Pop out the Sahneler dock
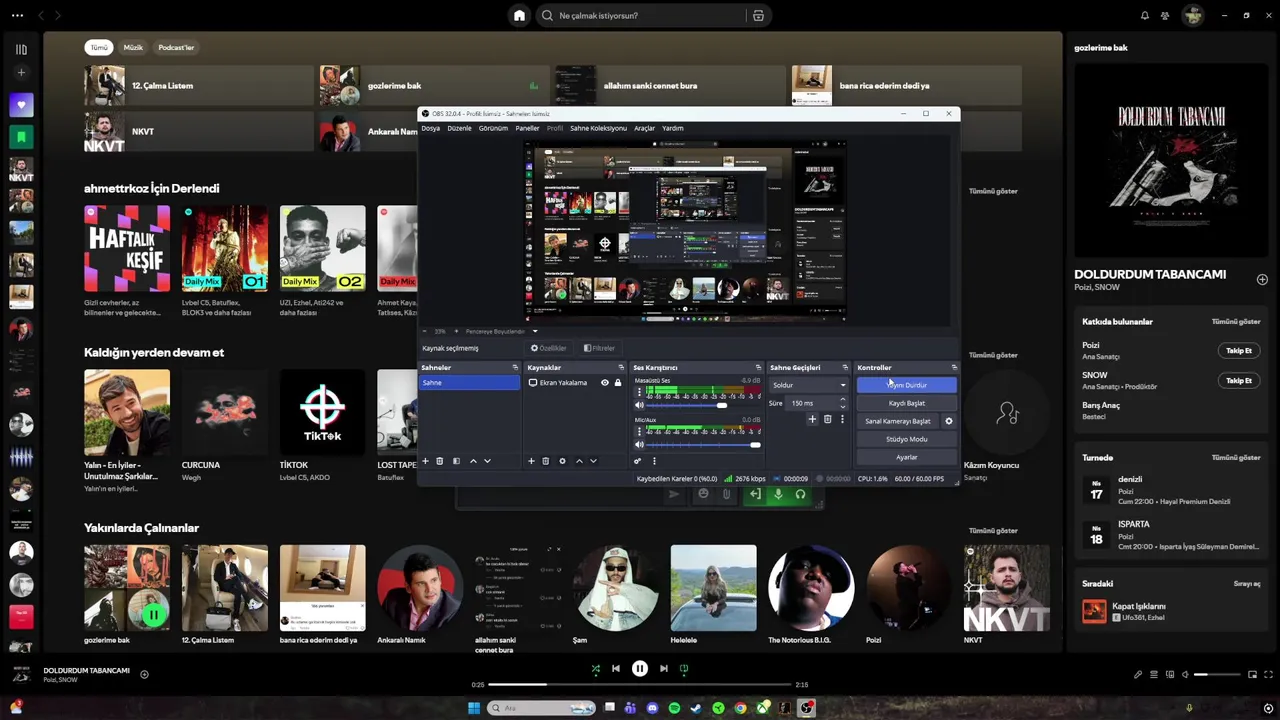 tap(515, 367)
